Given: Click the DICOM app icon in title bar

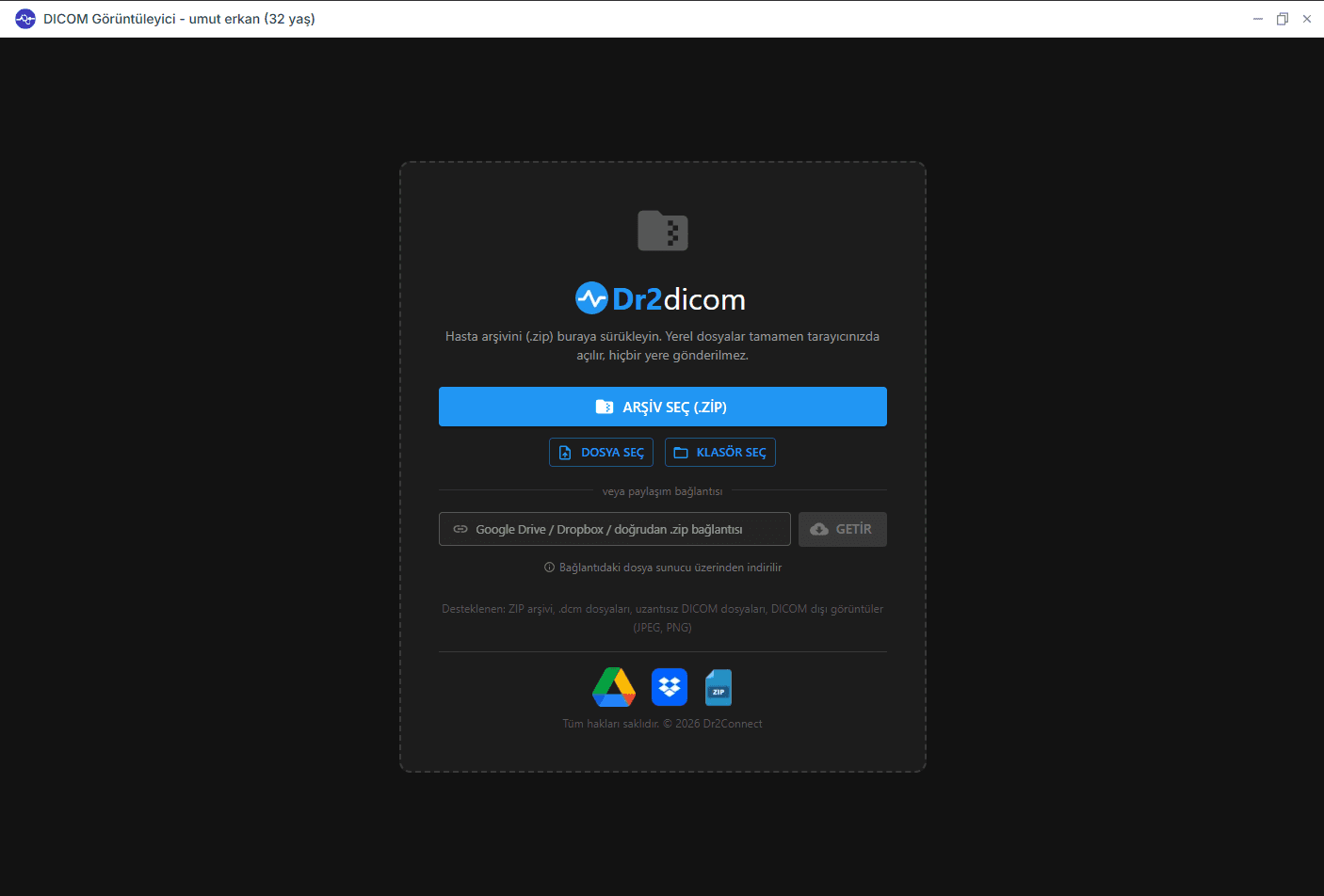Looking at the screenshot, I should (25, 19).
